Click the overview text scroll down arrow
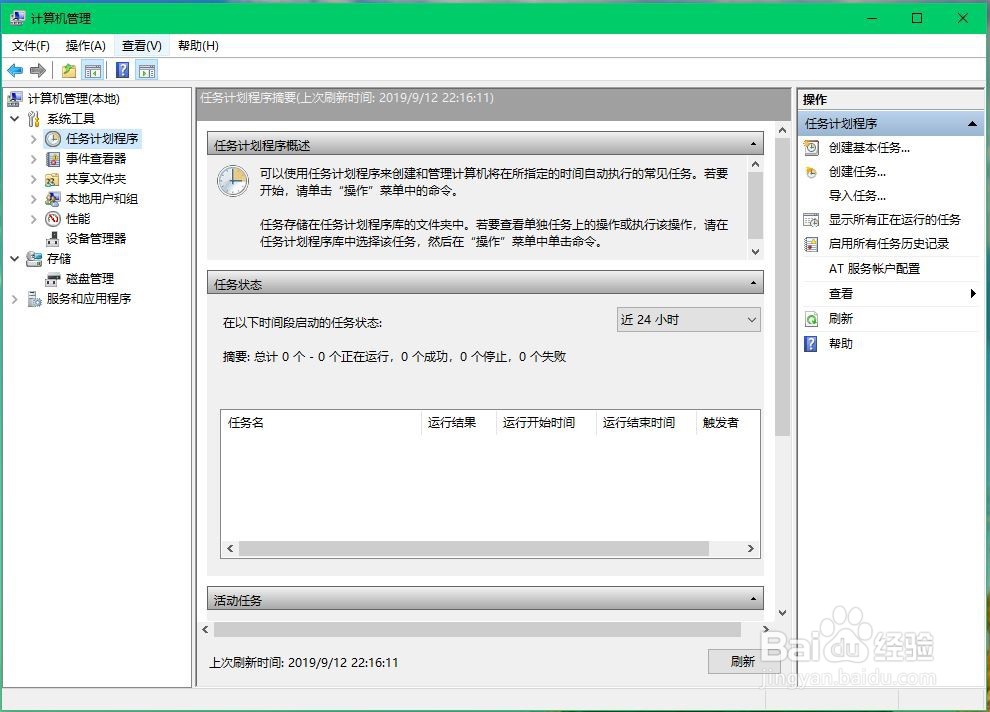The width and height of the screenshot is (990, 712). click(x=755, y=251)
